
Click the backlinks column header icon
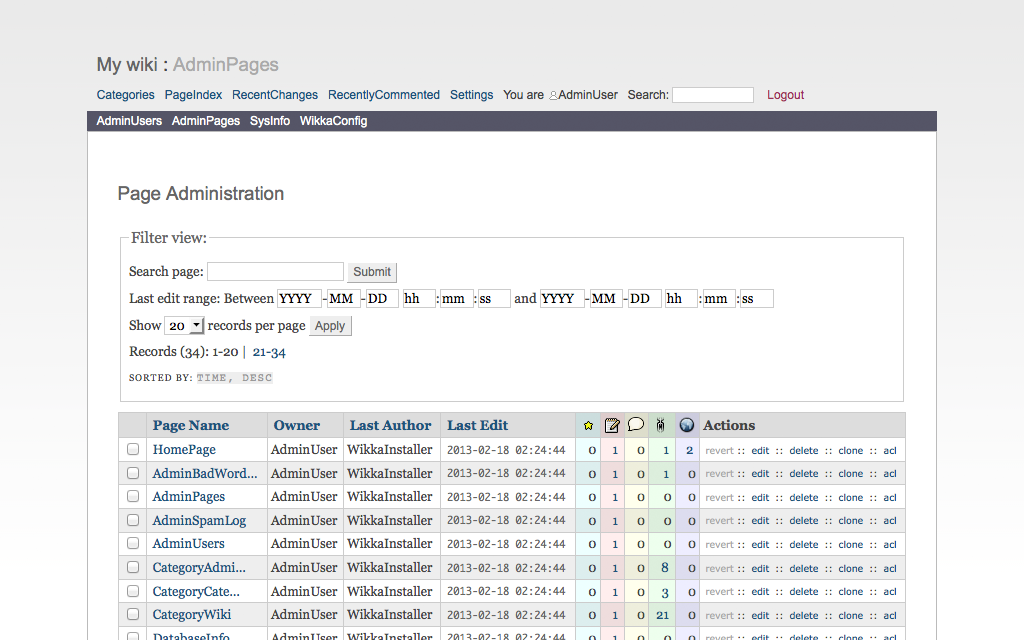pyautogui.click(x=660, y=425)
